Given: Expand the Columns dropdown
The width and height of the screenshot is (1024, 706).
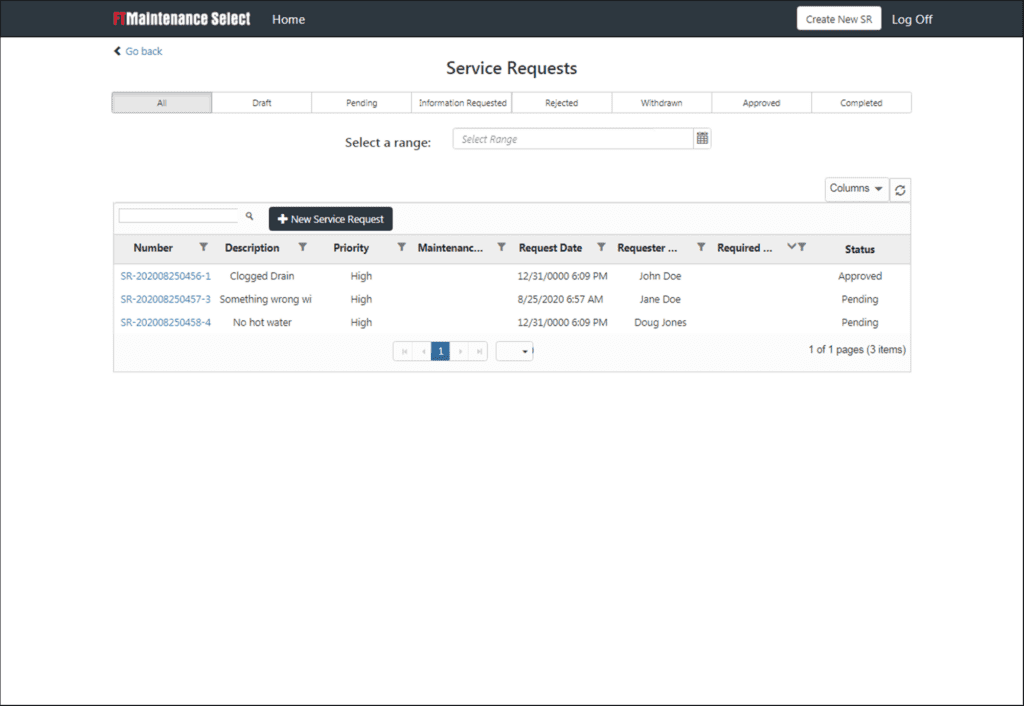Looking at the screenshot, I should [x=856, y=188].
